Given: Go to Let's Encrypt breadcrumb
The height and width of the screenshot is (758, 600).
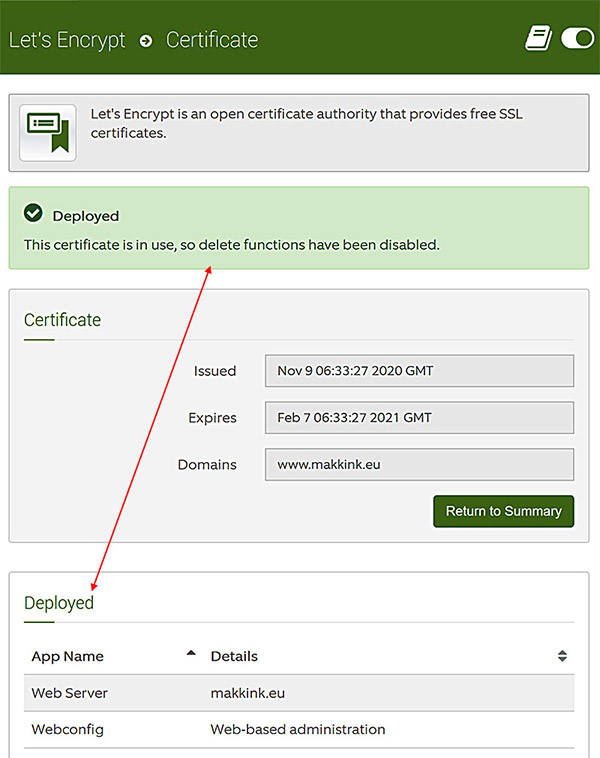Looking at the screenshot, I should (67, 40).
